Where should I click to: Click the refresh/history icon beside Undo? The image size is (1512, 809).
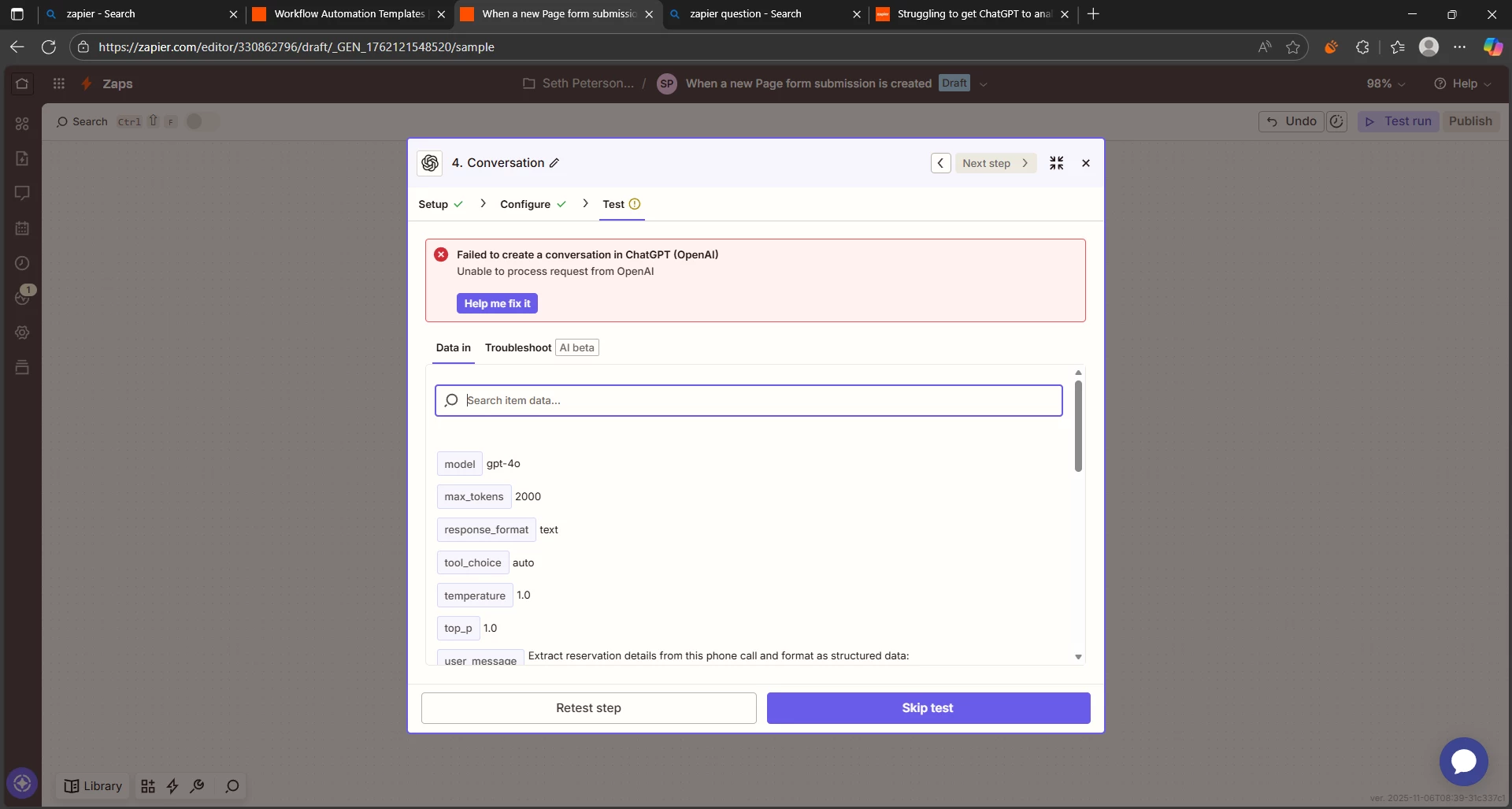point(1336,121)
